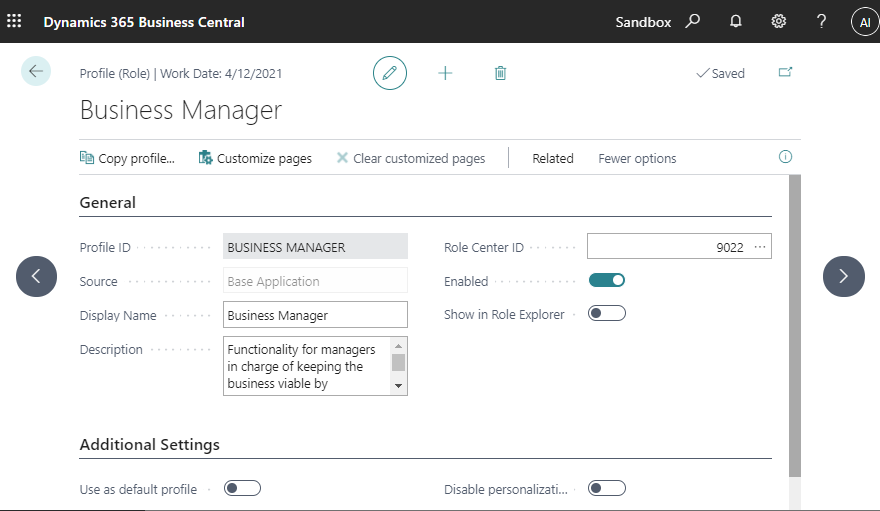
Task: Go back with the arrow button
Action: pyautogui.click(x=36, y=71)
